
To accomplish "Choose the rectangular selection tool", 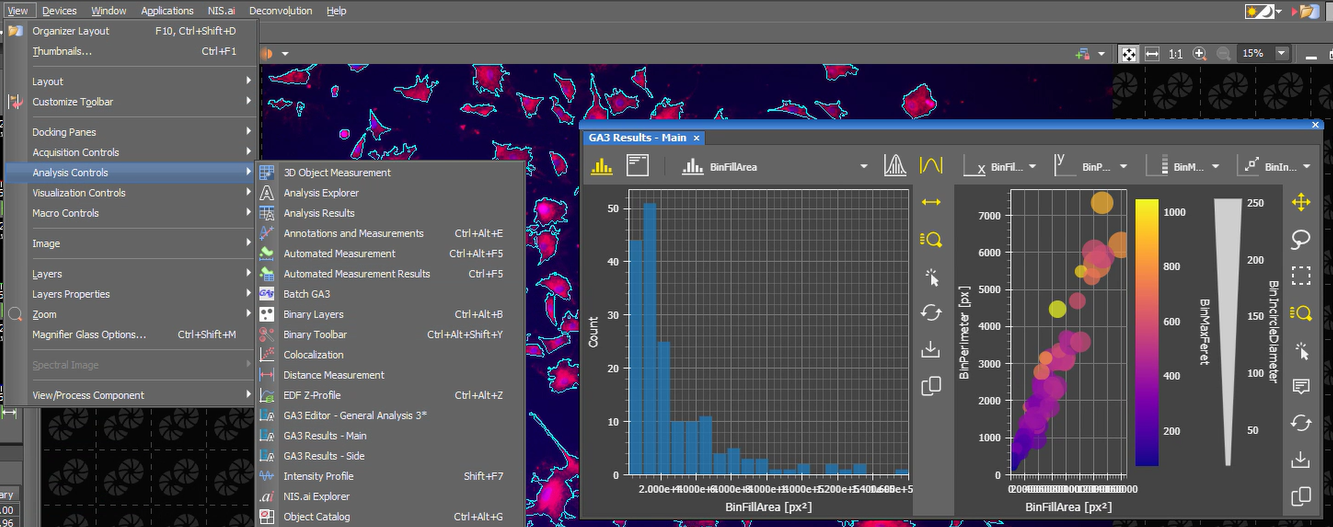I will pos(1301,276).
